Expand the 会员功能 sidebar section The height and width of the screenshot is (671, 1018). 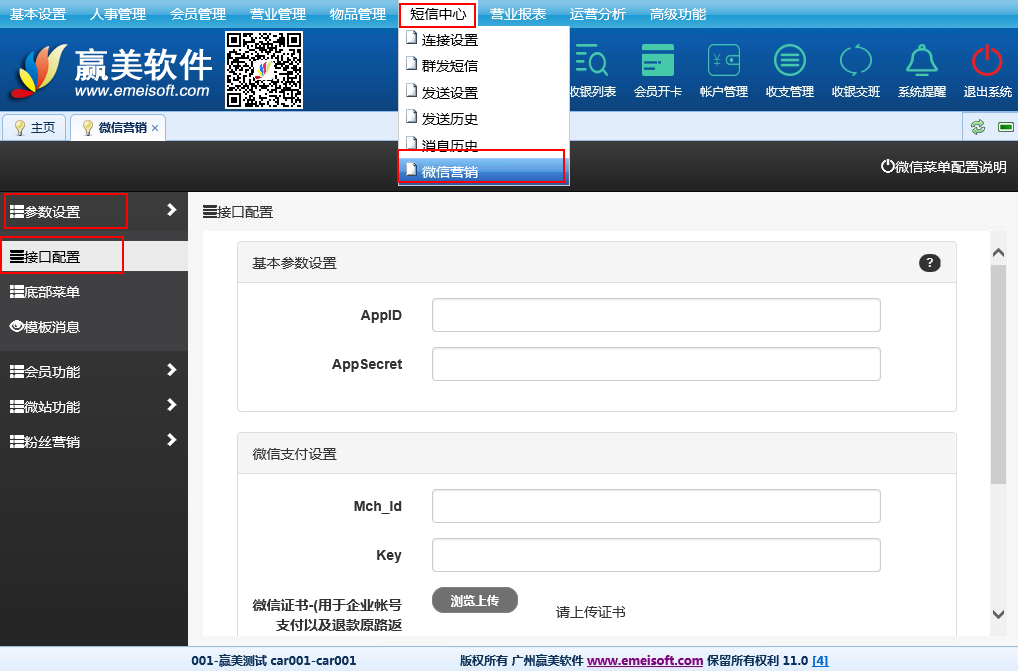click(94, 371)
